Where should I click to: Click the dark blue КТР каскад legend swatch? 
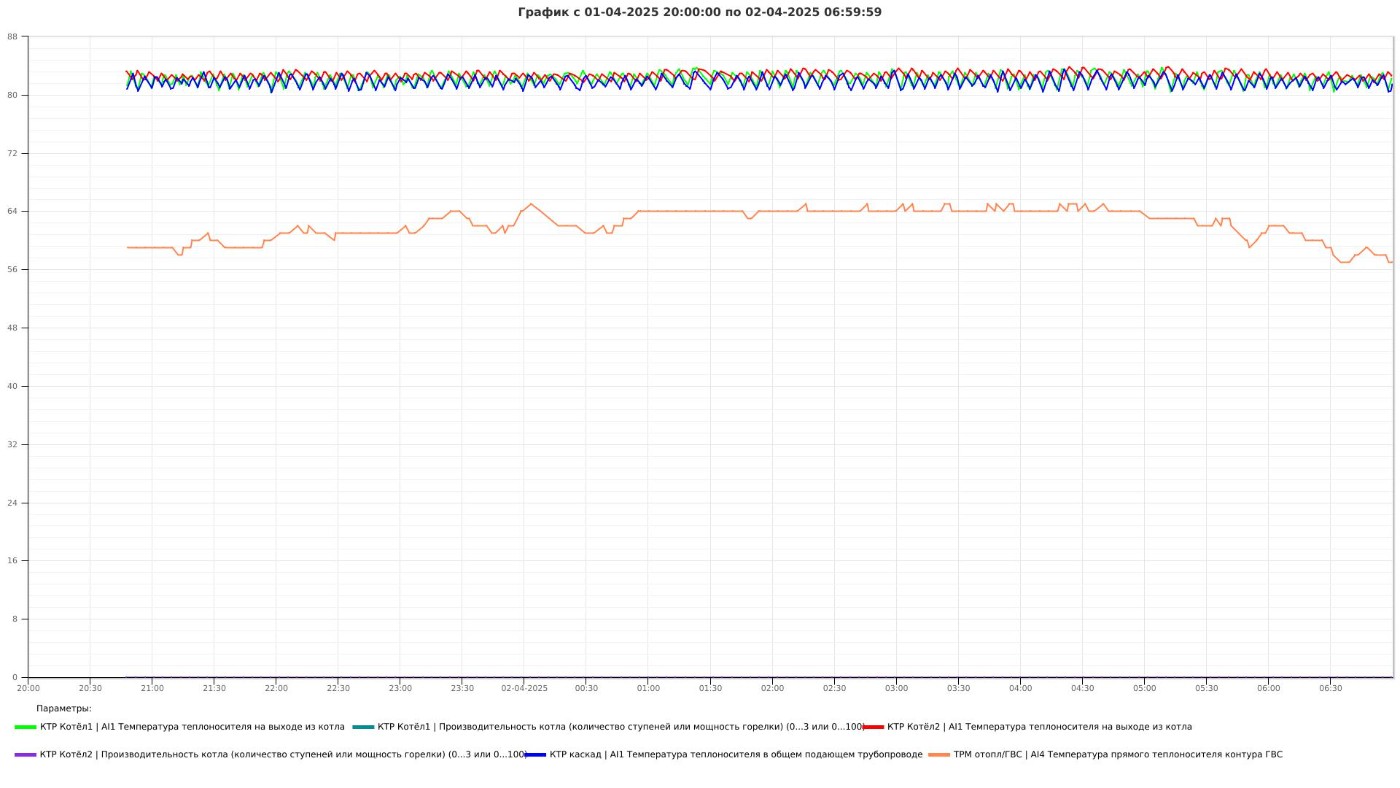[535, 755]
